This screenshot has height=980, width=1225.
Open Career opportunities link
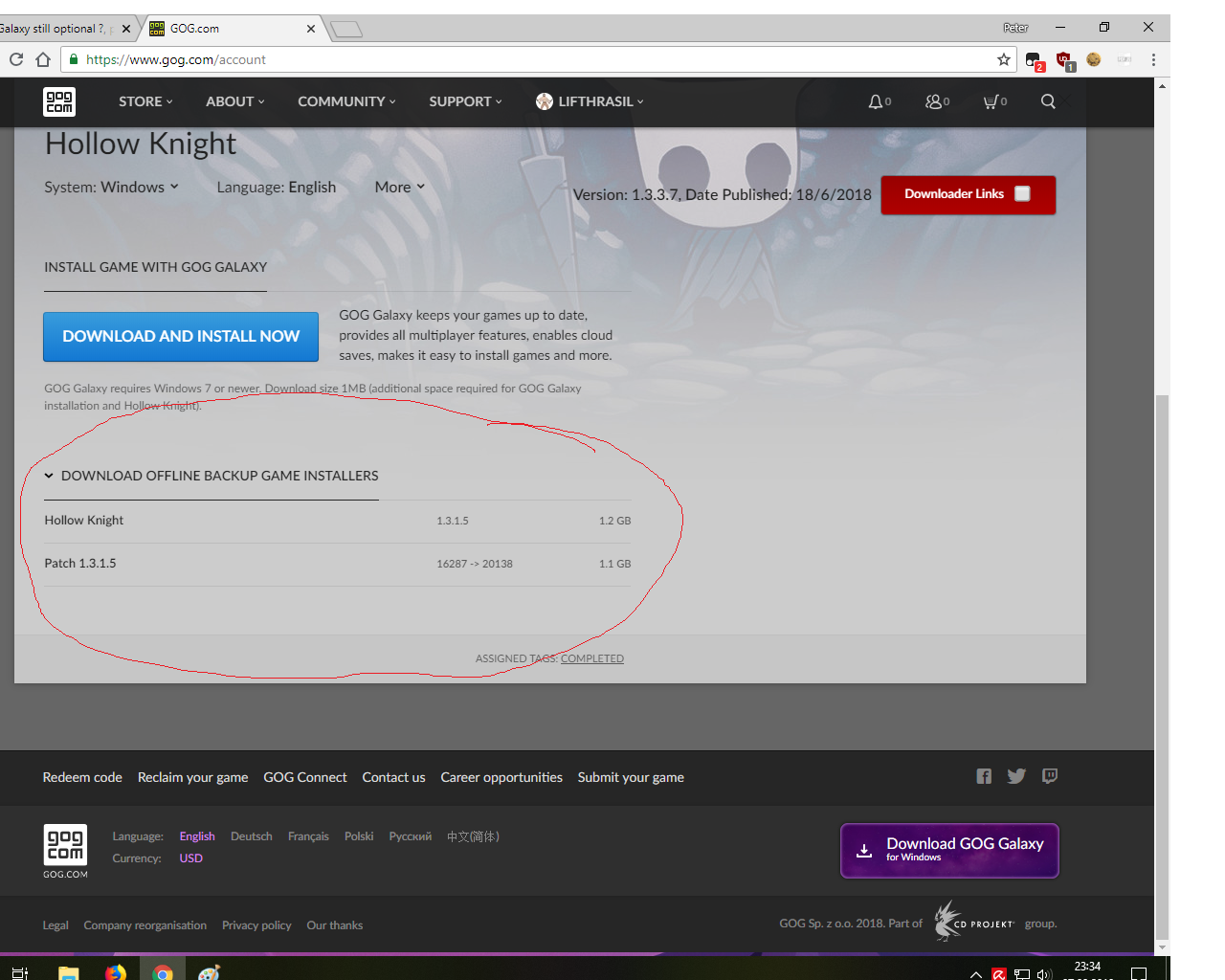[501, 777]
